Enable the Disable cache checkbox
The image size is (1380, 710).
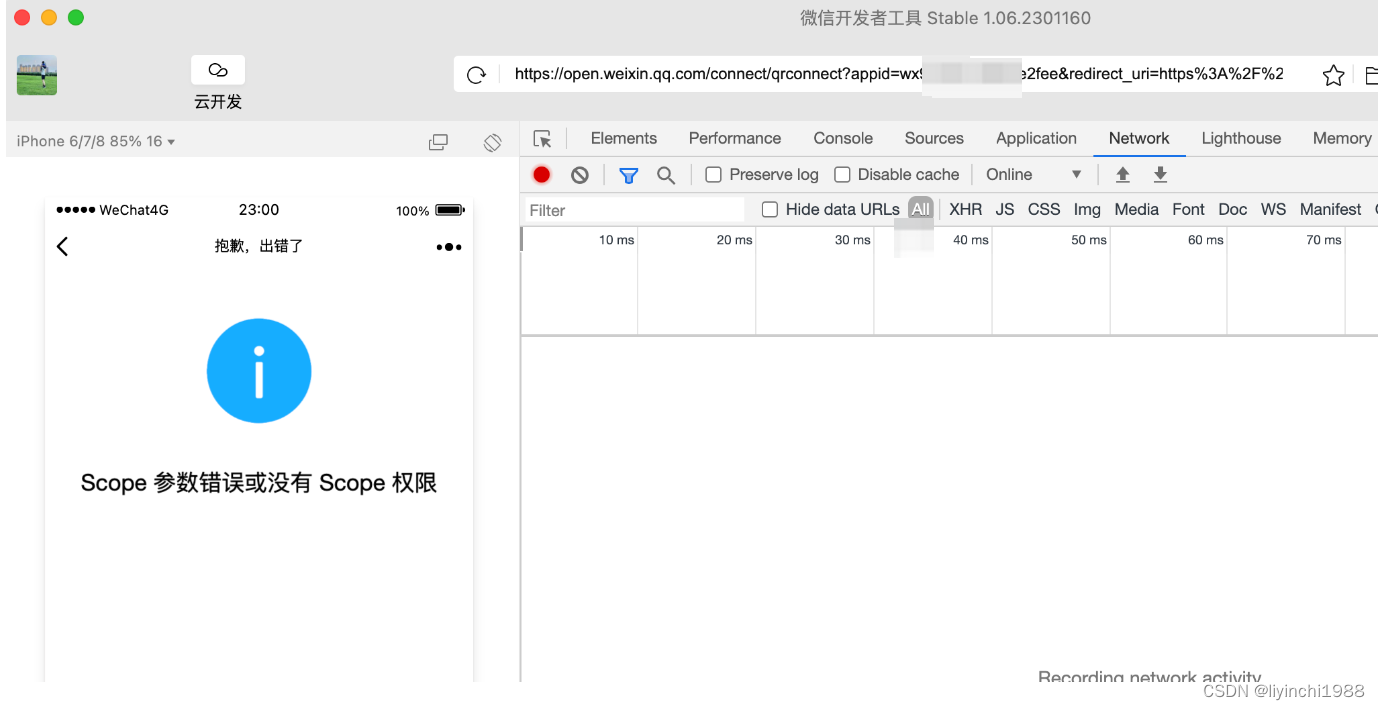click(x=842, y=175)
